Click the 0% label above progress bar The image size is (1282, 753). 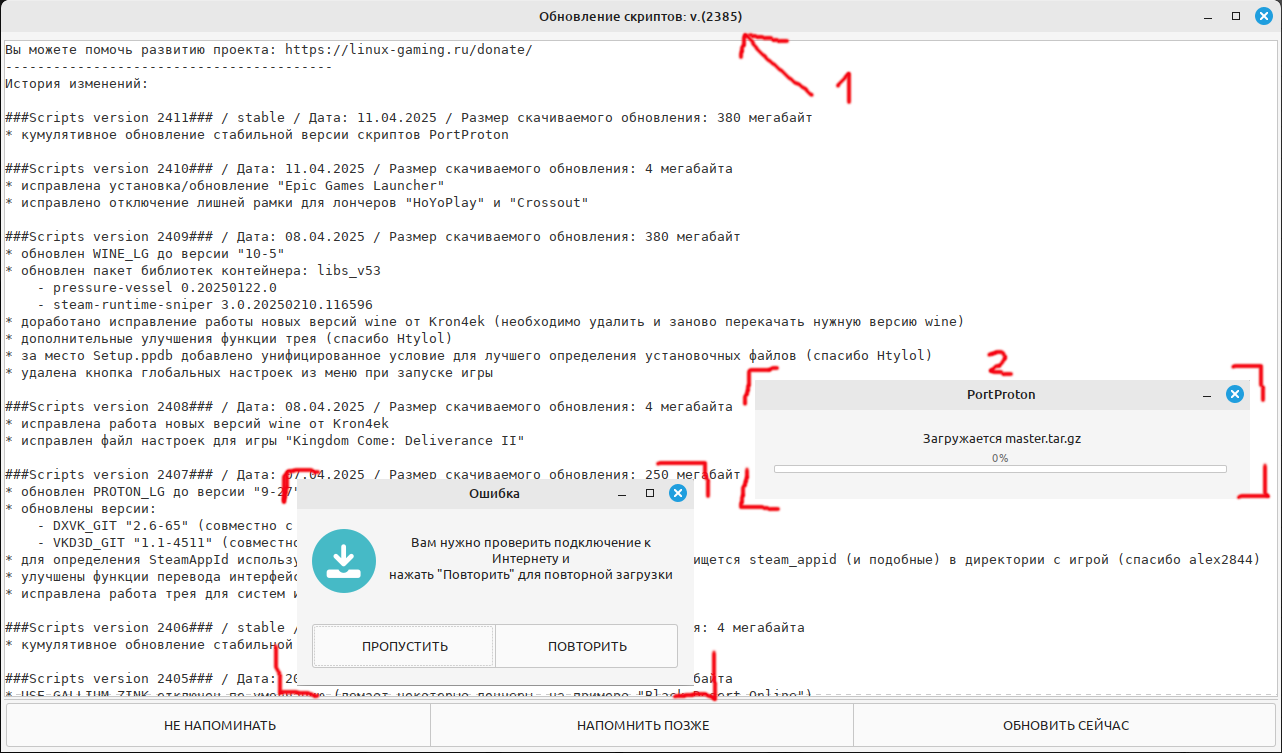click(x=1000, y=458)
